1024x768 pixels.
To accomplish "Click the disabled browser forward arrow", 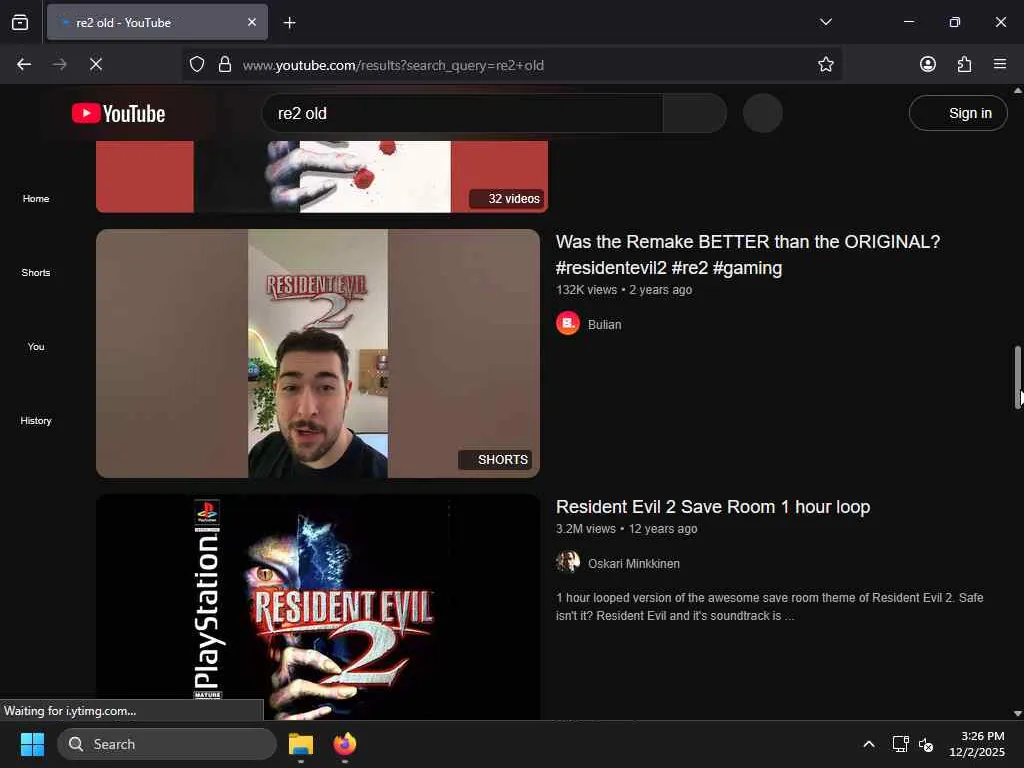I will [60, 64].
